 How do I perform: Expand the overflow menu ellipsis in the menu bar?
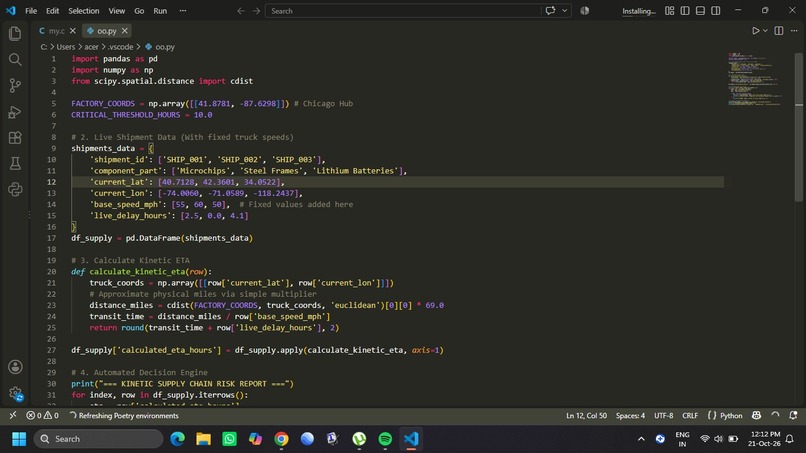click(x=182, y=11)
